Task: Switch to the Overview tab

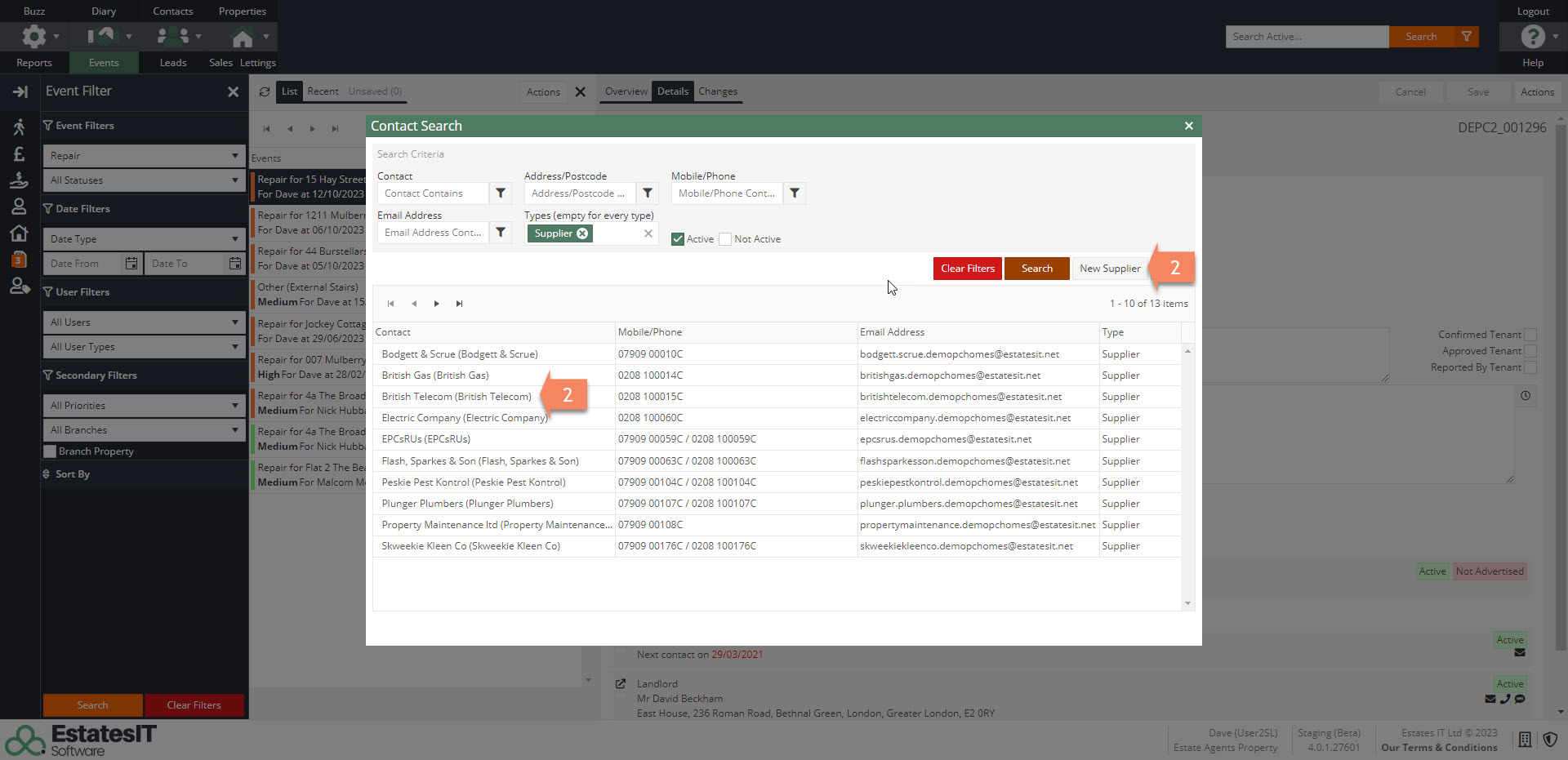Action: 626,91
